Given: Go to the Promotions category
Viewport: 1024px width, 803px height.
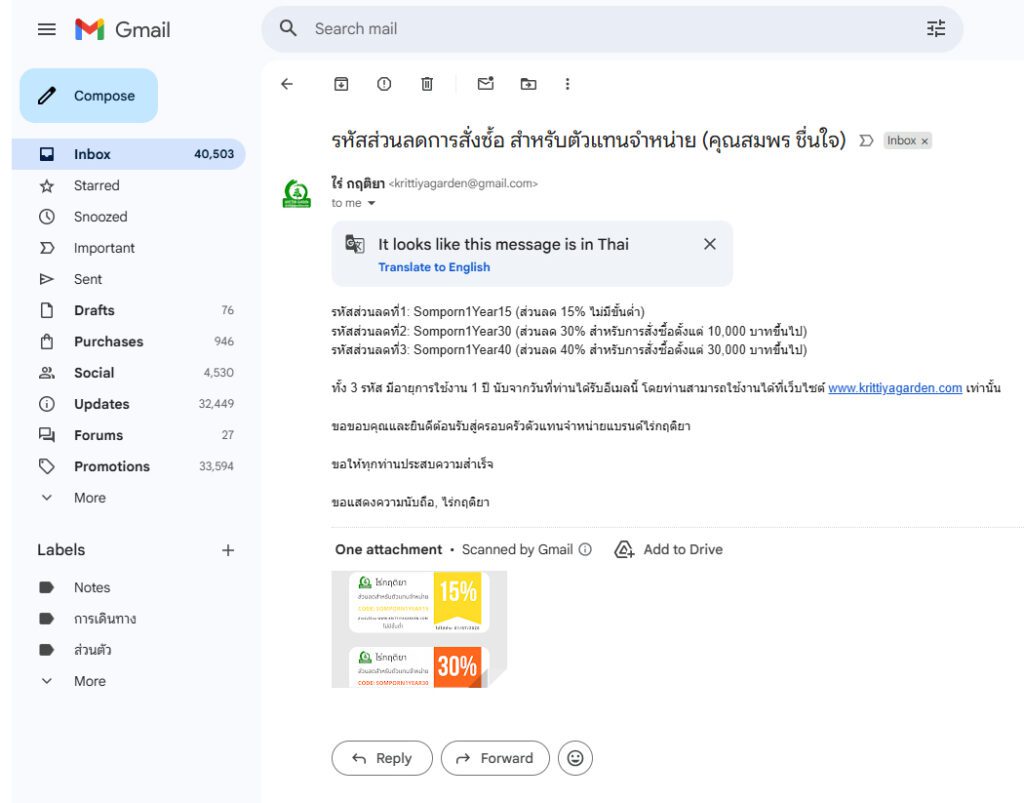Looking at the screenshot, I should click(111, 466).
